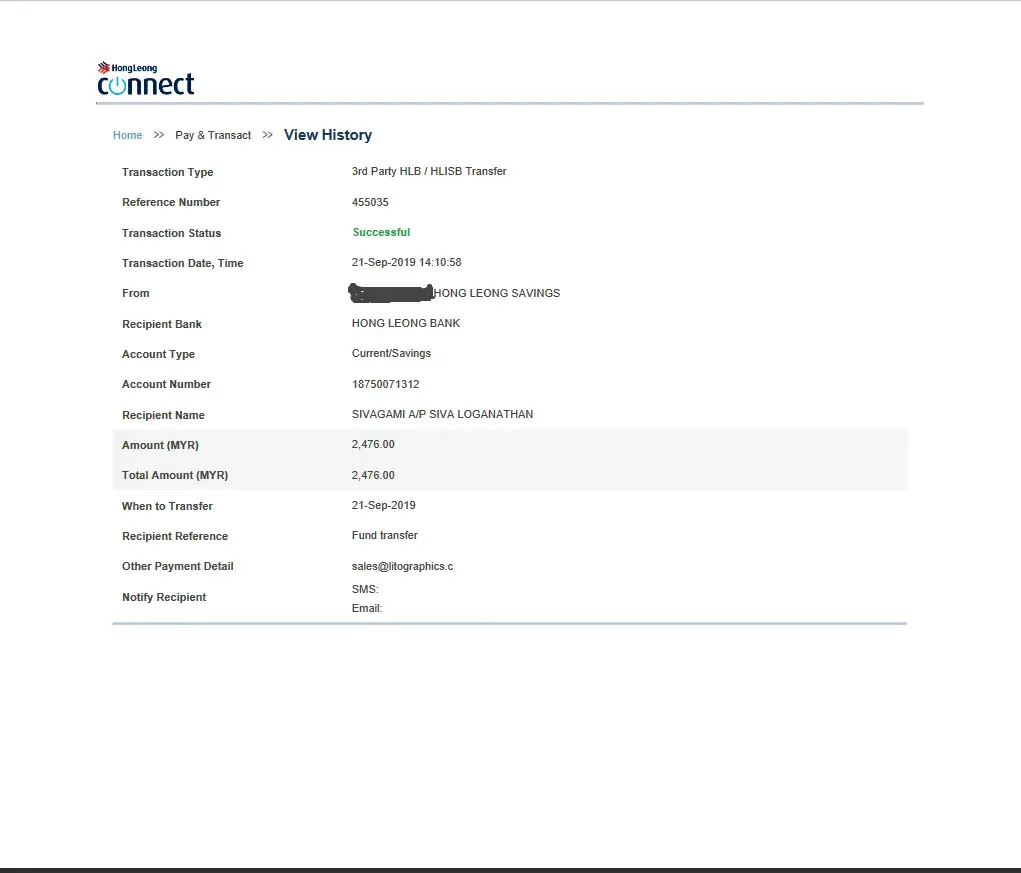Viewport: 1021px width, 873px height.
Task: Go to Home breadcrumb link
Action: click(127, 135)
